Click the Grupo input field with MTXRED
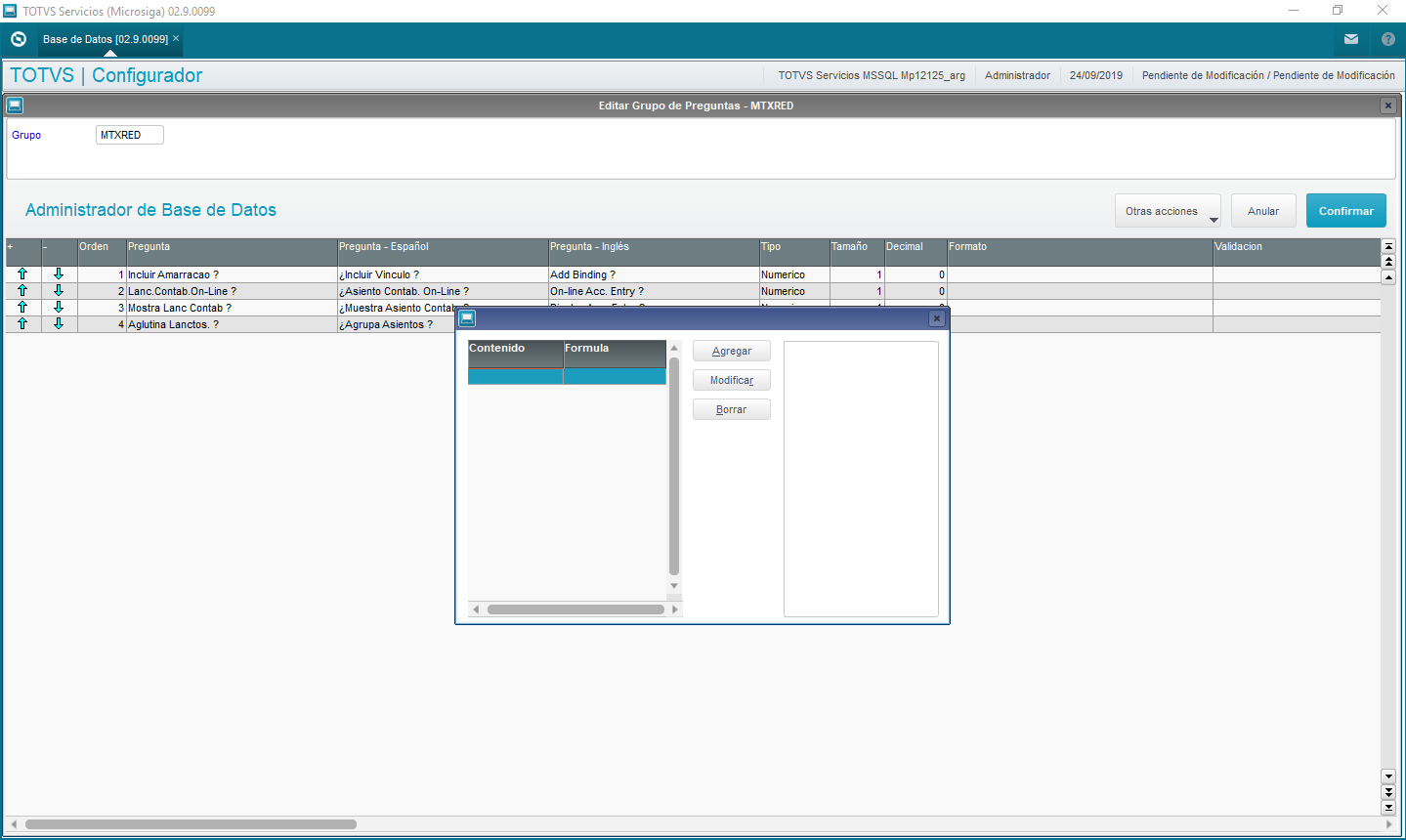The height and width of the screenshot is (840, 1406). point(130,135)
